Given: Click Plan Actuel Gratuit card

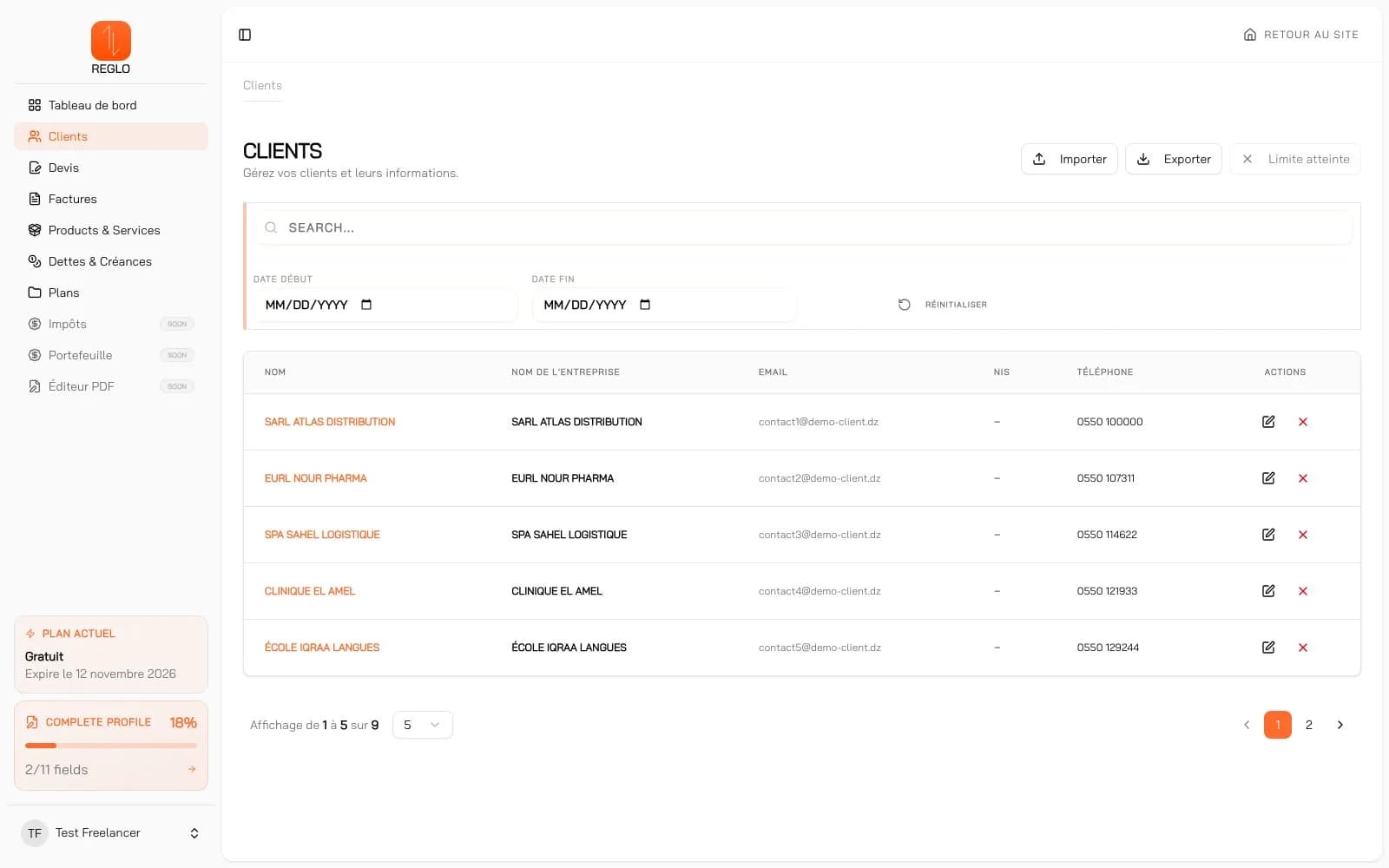Looking at the screenshot, I should (111, 654).
